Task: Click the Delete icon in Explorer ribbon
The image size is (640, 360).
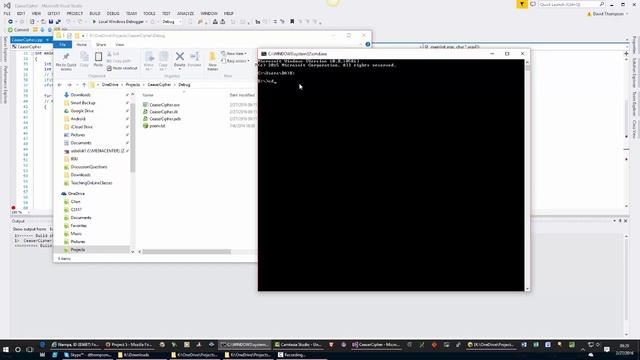Action: point(180,59)
